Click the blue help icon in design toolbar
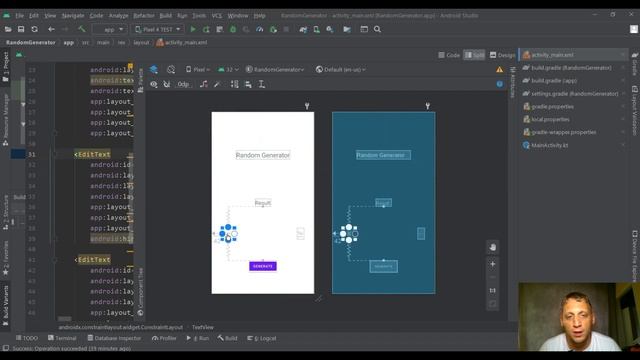 [x=500, y=84]
